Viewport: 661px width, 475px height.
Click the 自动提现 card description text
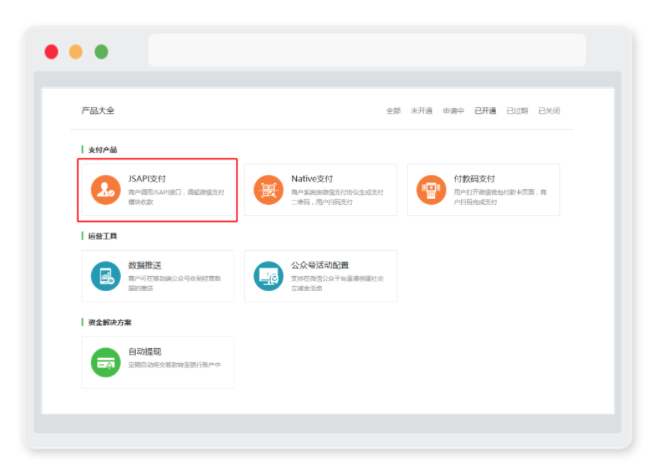point(175,365)
